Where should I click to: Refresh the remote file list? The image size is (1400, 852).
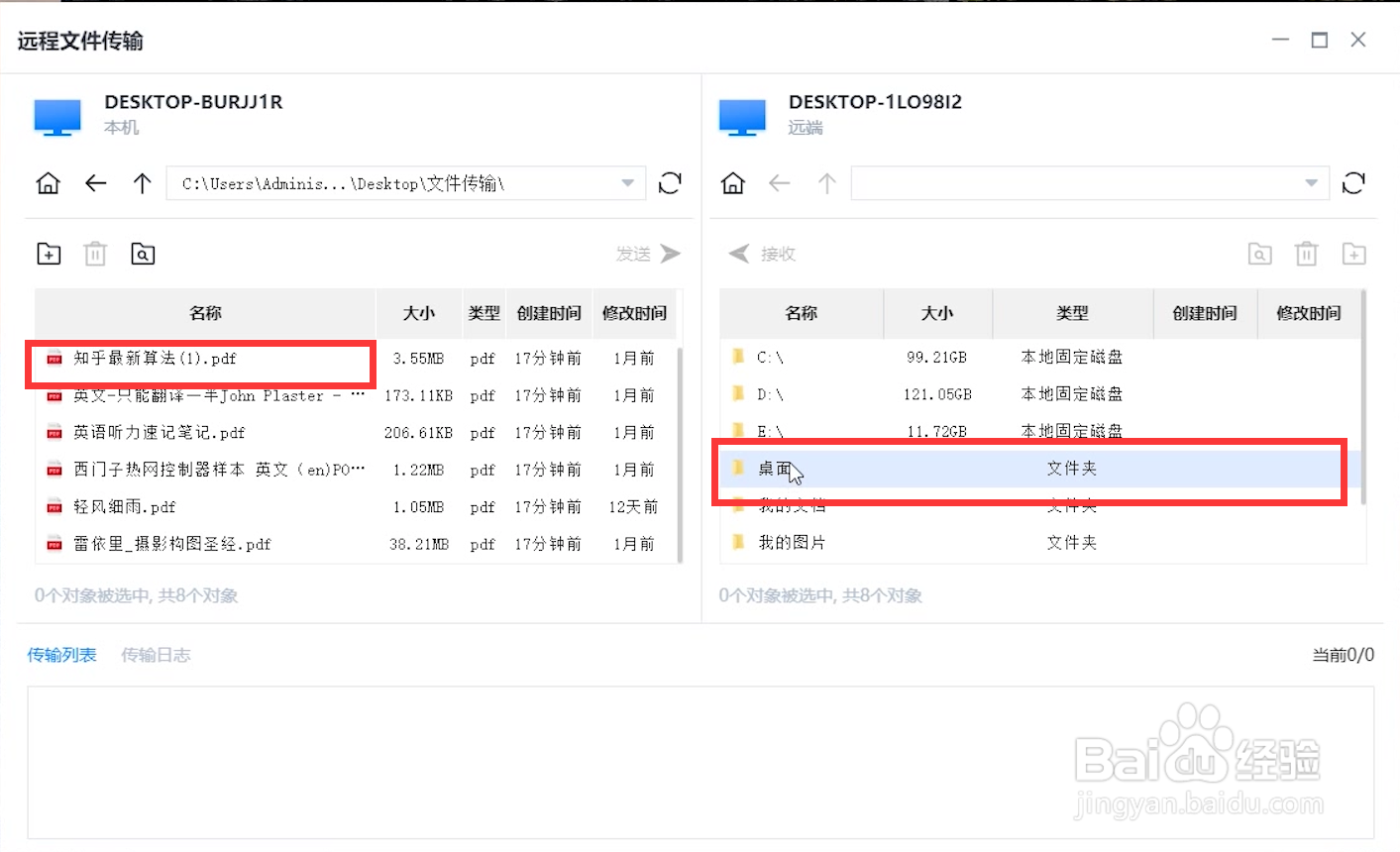pos(1353,183)
